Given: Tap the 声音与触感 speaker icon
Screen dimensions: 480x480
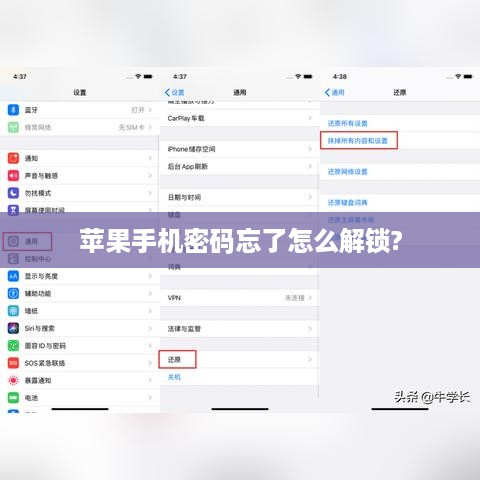Looking at the screenshot, I should (13, 175).
